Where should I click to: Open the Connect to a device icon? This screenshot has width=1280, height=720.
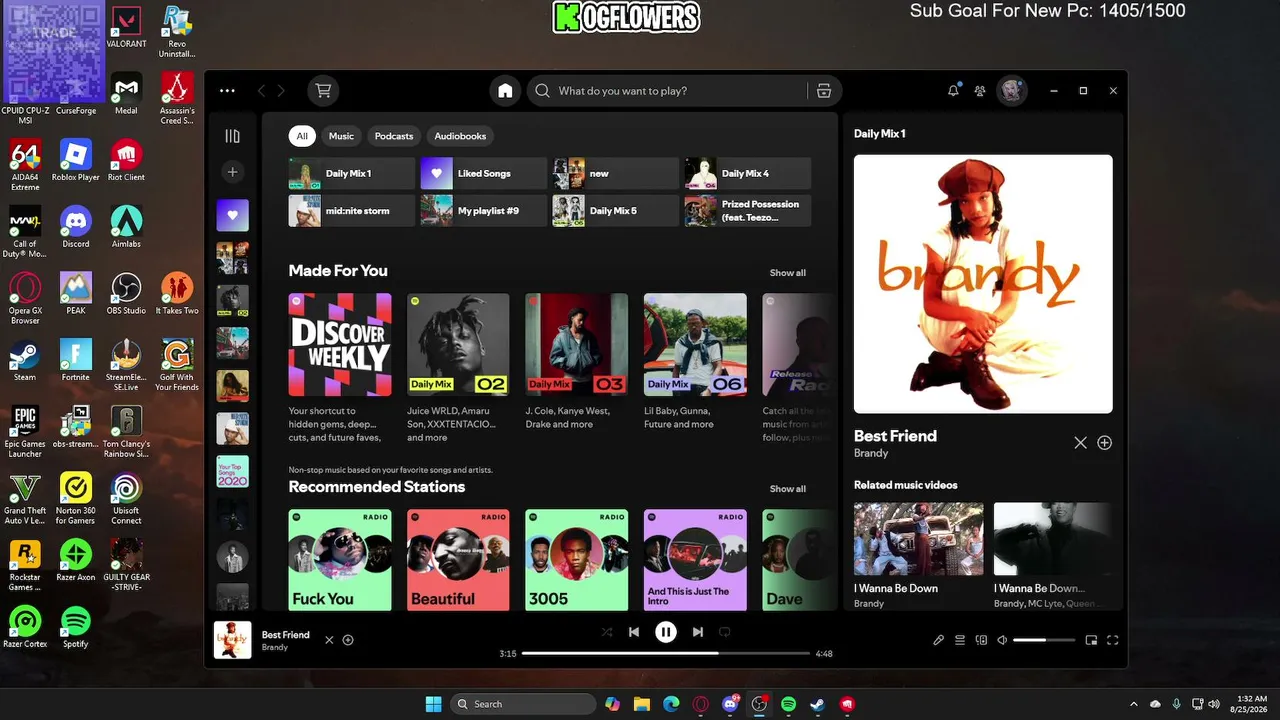(x=981, y=640)
